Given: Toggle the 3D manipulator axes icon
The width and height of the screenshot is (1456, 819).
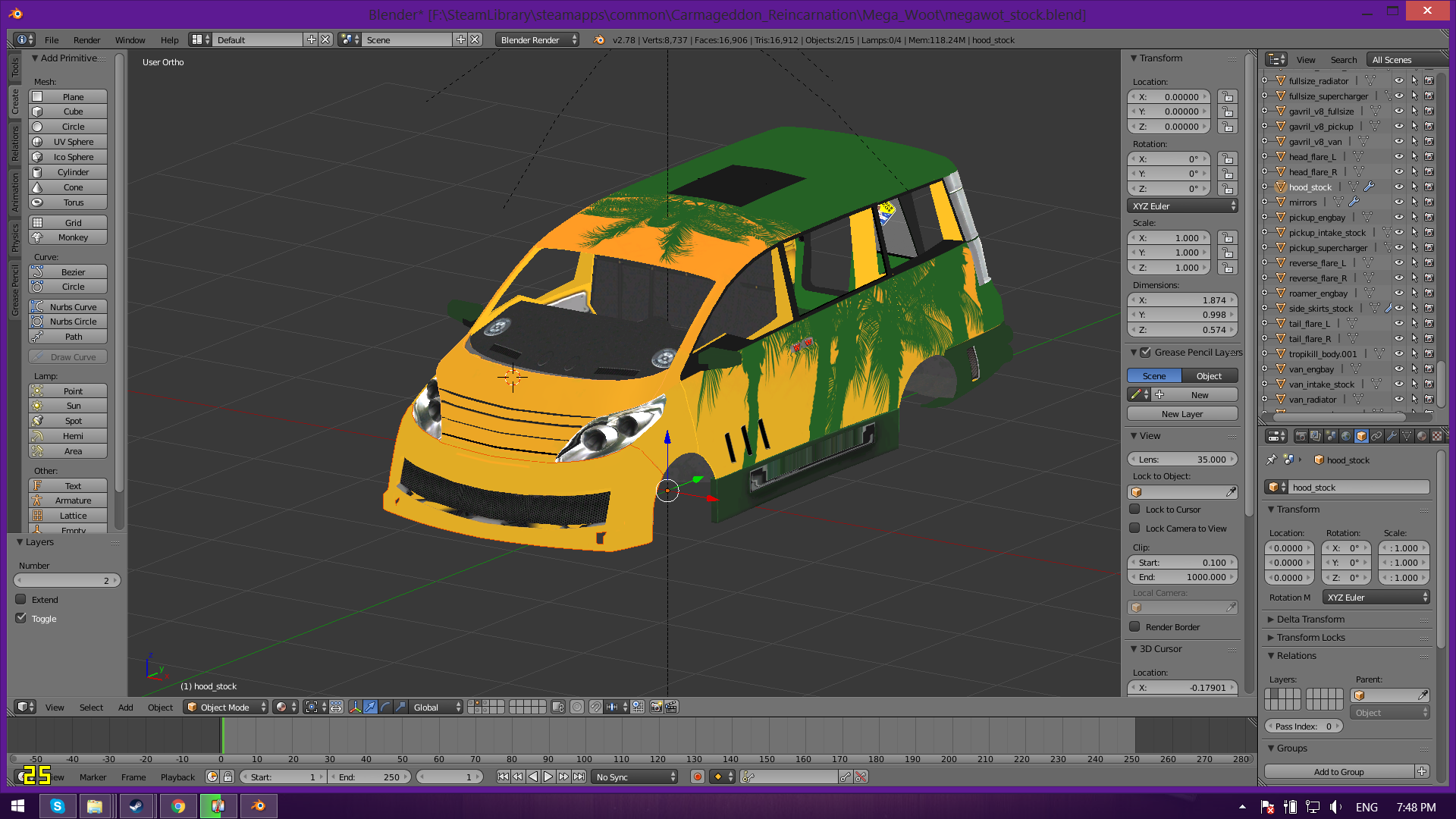Looking at the screenshot, I should 355,707.
